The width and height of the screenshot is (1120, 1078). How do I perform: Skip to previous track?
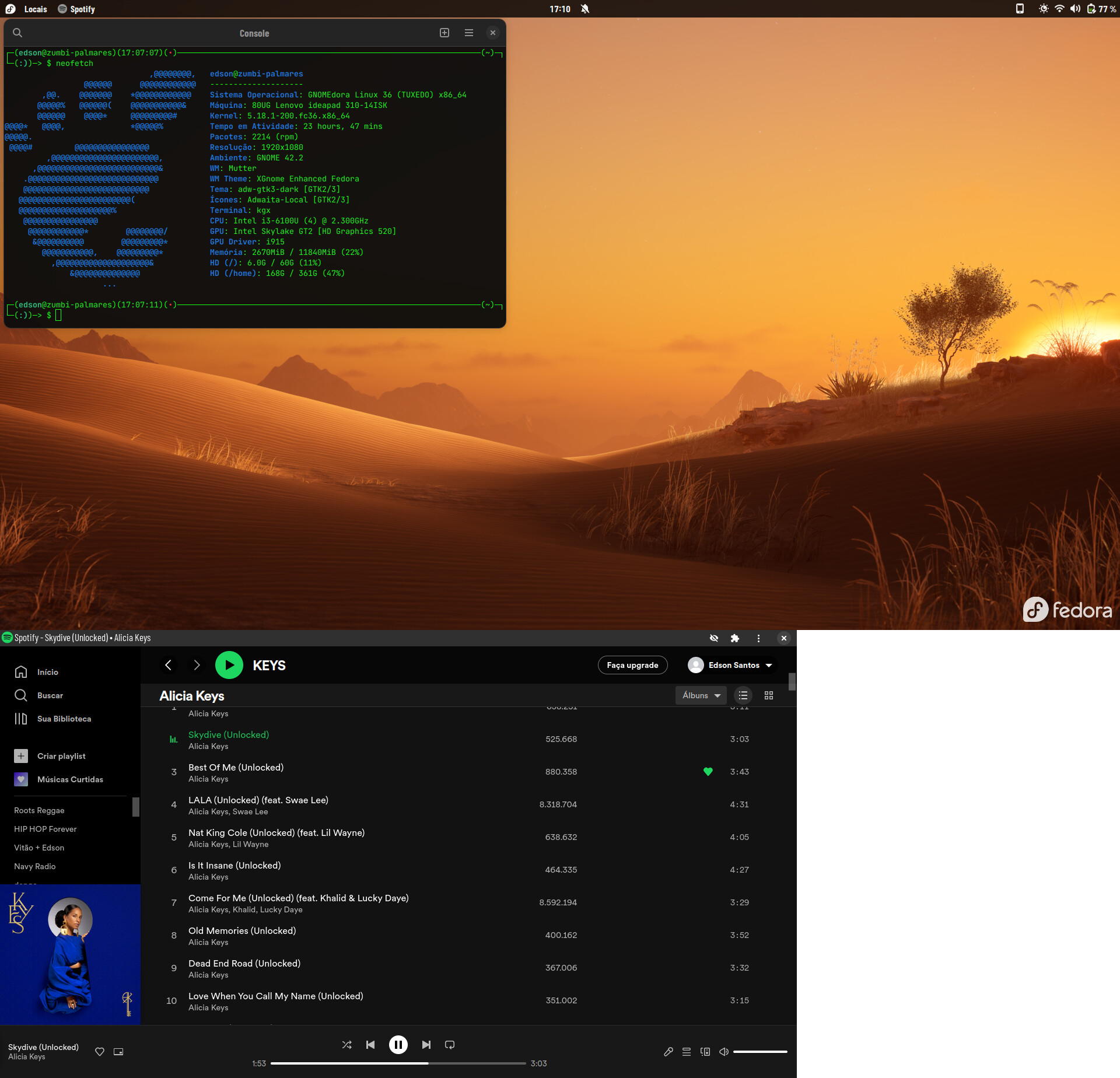click(370, 1044)
